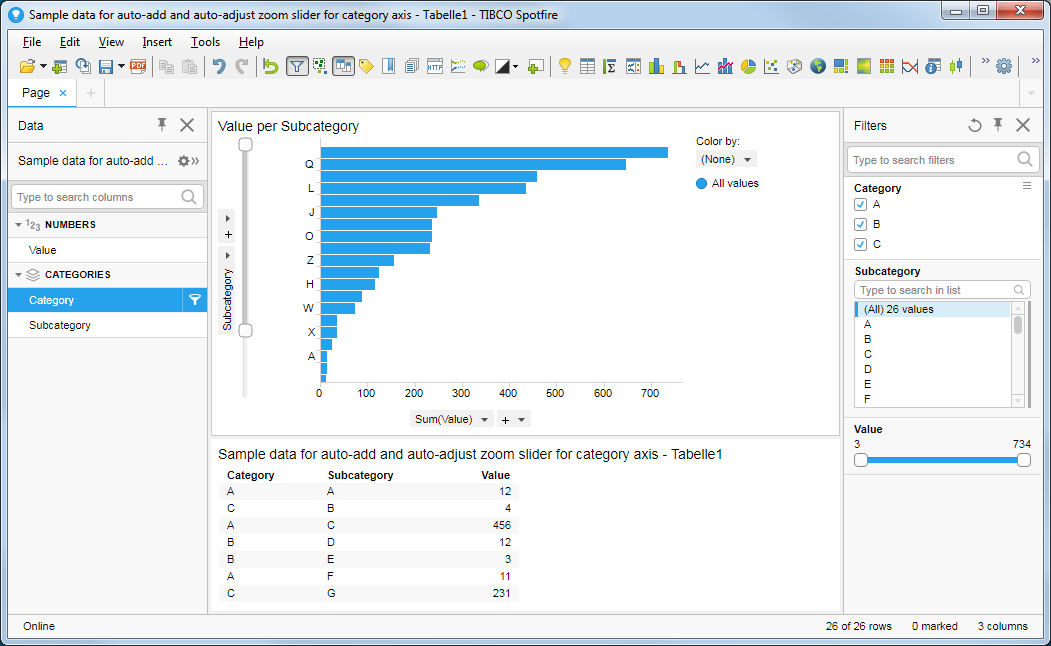This screenshot has width=1051, height=646.
Task: Select "(All) 26 values" in Subcategory list
Action: [x=898, y=309]
